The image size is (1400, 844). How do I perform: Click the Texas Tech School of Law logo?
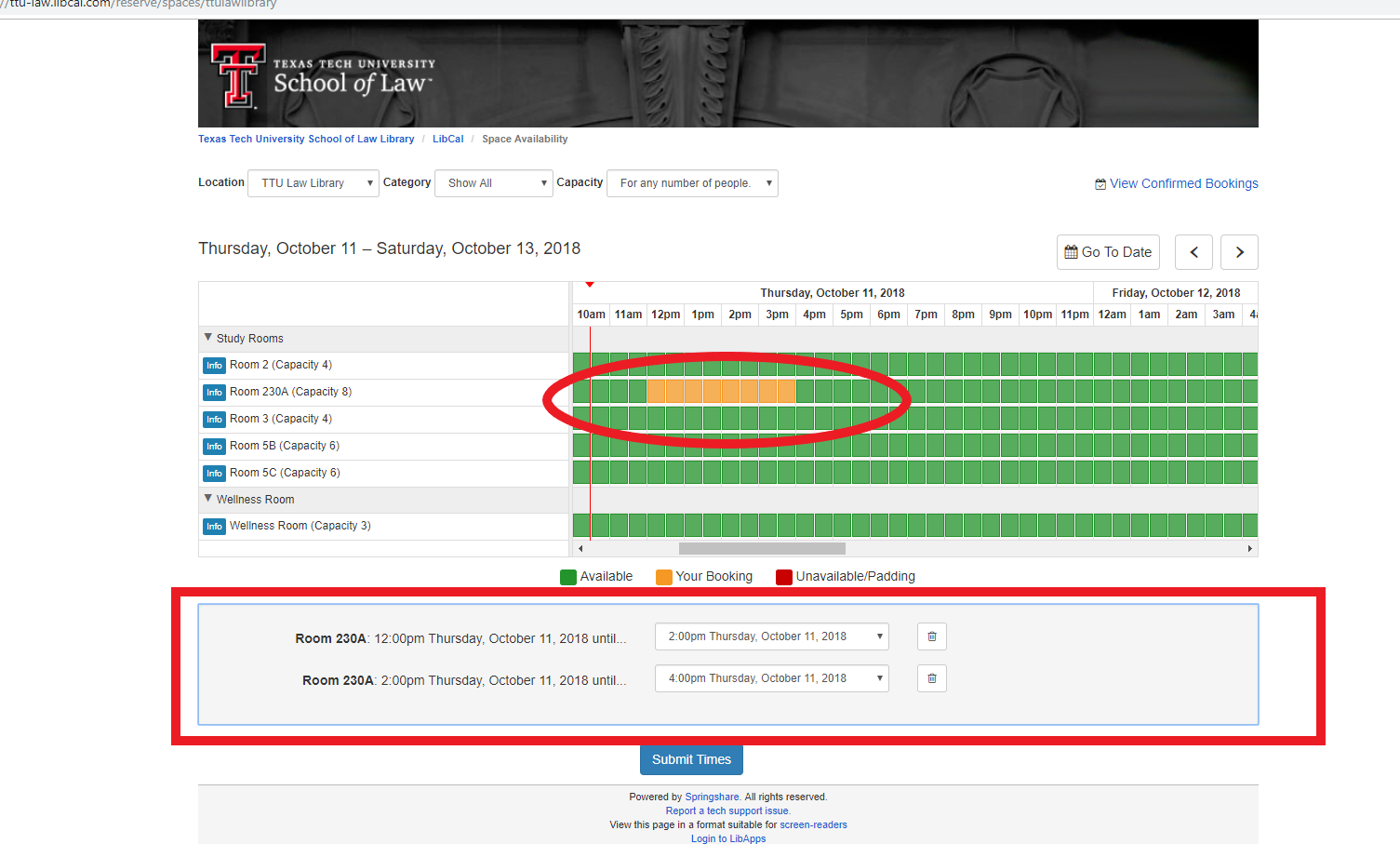[323, 76]
